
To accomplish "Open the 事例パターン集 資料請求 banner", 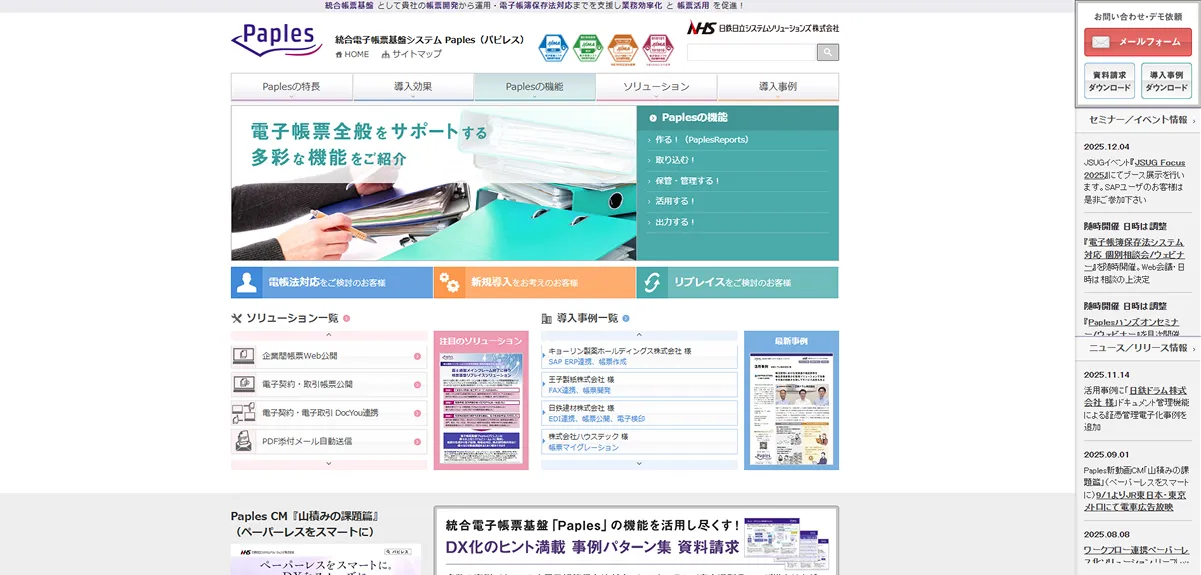I will point(636,540).
